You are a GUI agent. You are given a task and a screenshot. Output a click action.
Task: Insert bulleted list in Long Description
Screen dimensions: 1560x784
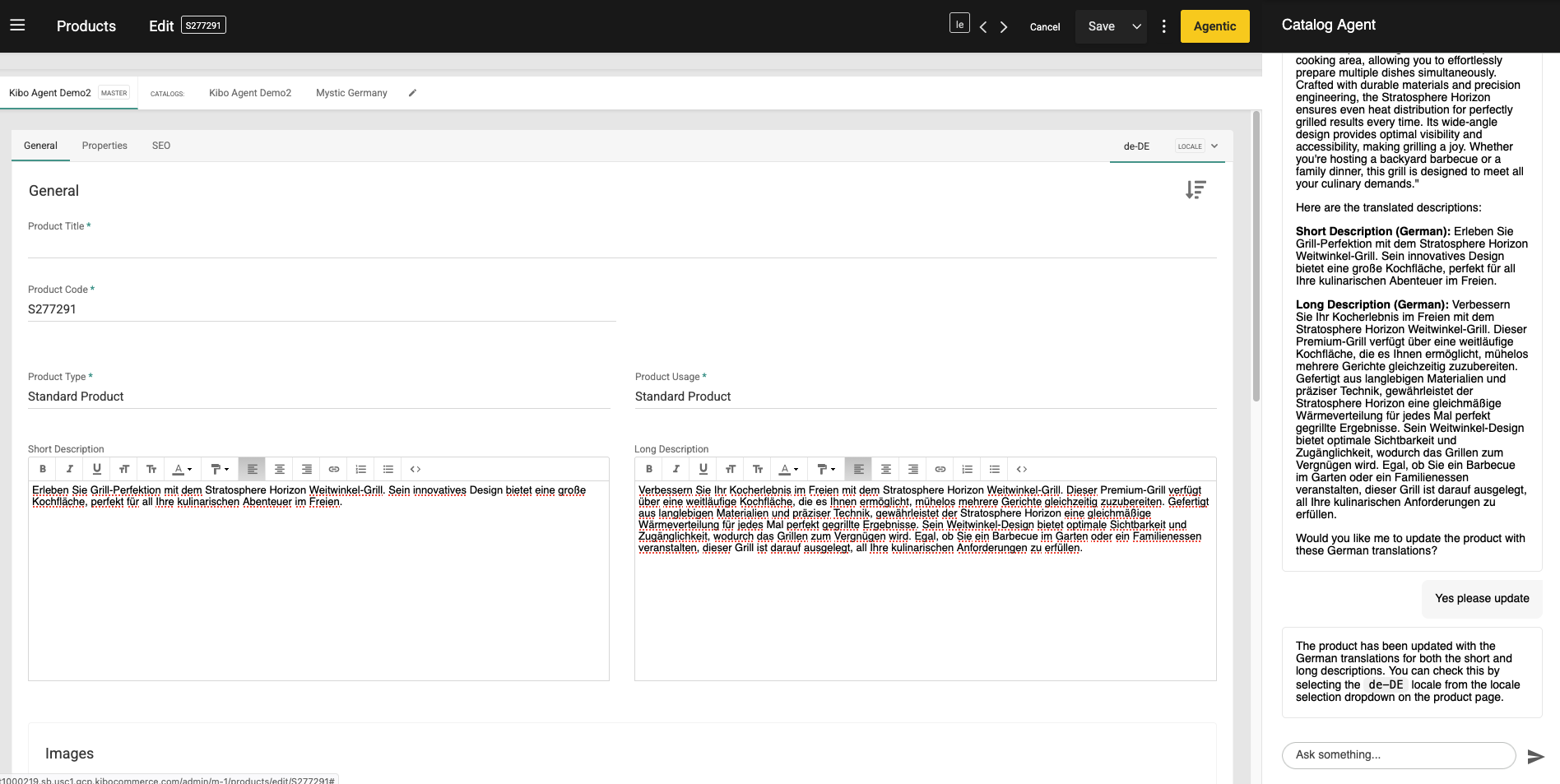(995, 469)
